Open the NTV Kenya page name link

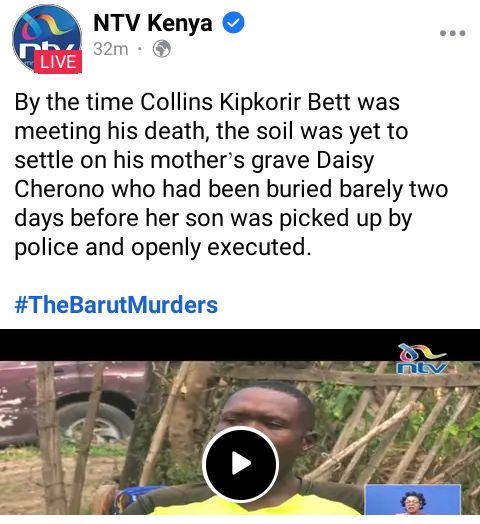click(x=153, y=23)
